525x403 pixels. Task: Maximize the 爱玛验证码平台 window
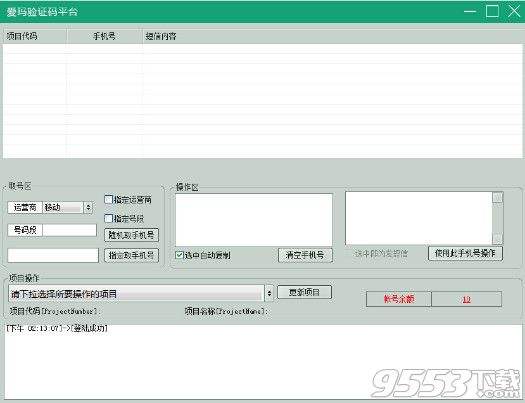[x=492, y=11]
